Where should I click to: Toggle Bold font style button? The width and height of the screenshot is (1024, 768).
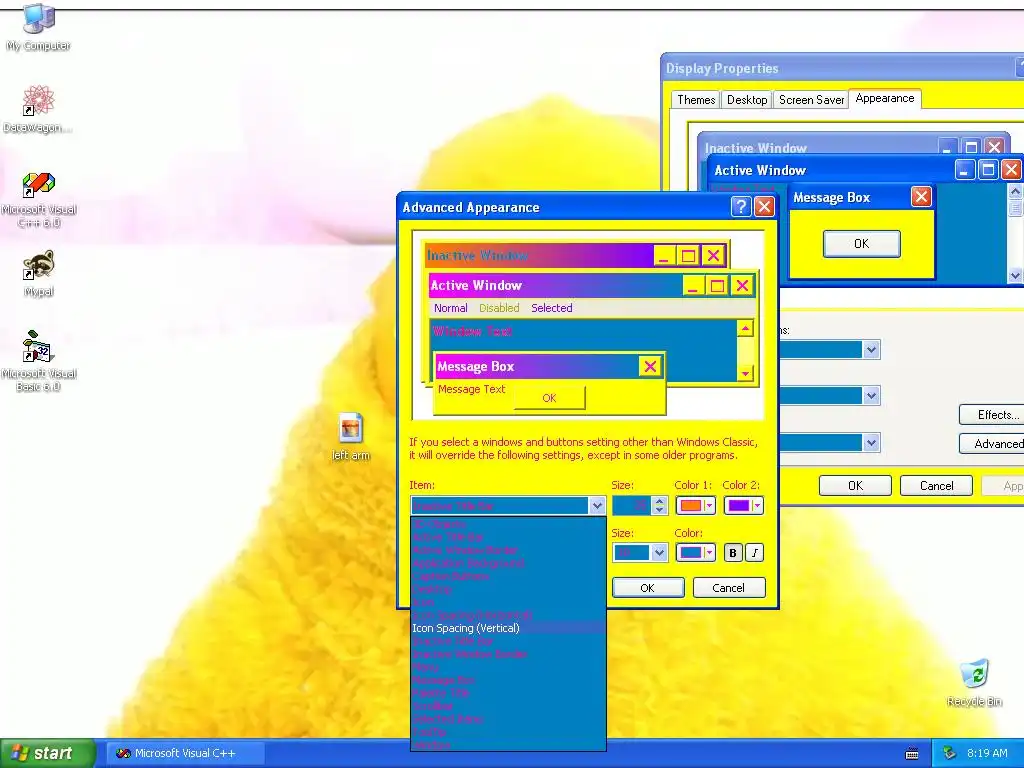click(x=733, y=553)
